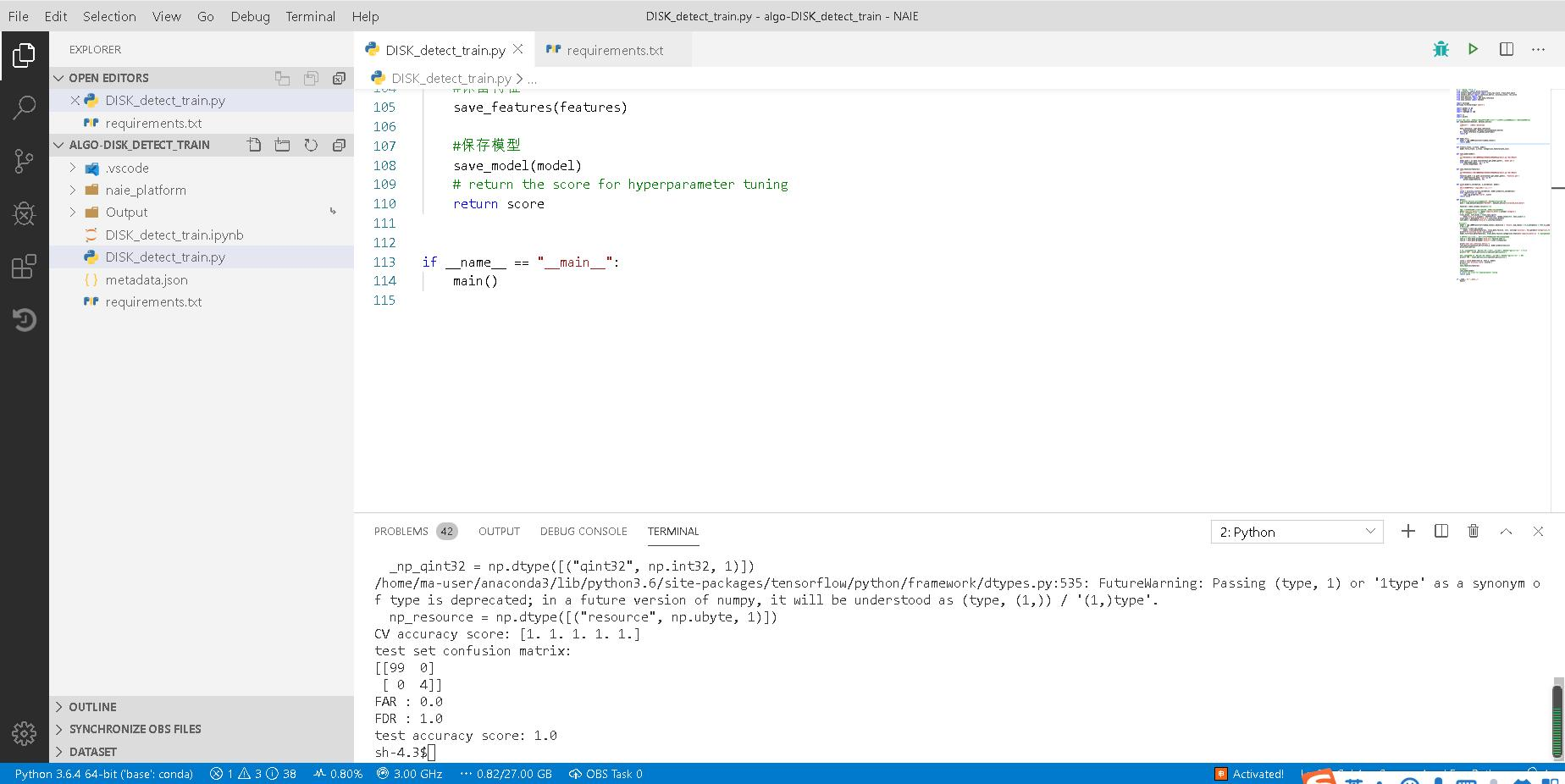Click Save All icon in Open Editors header

311,78
